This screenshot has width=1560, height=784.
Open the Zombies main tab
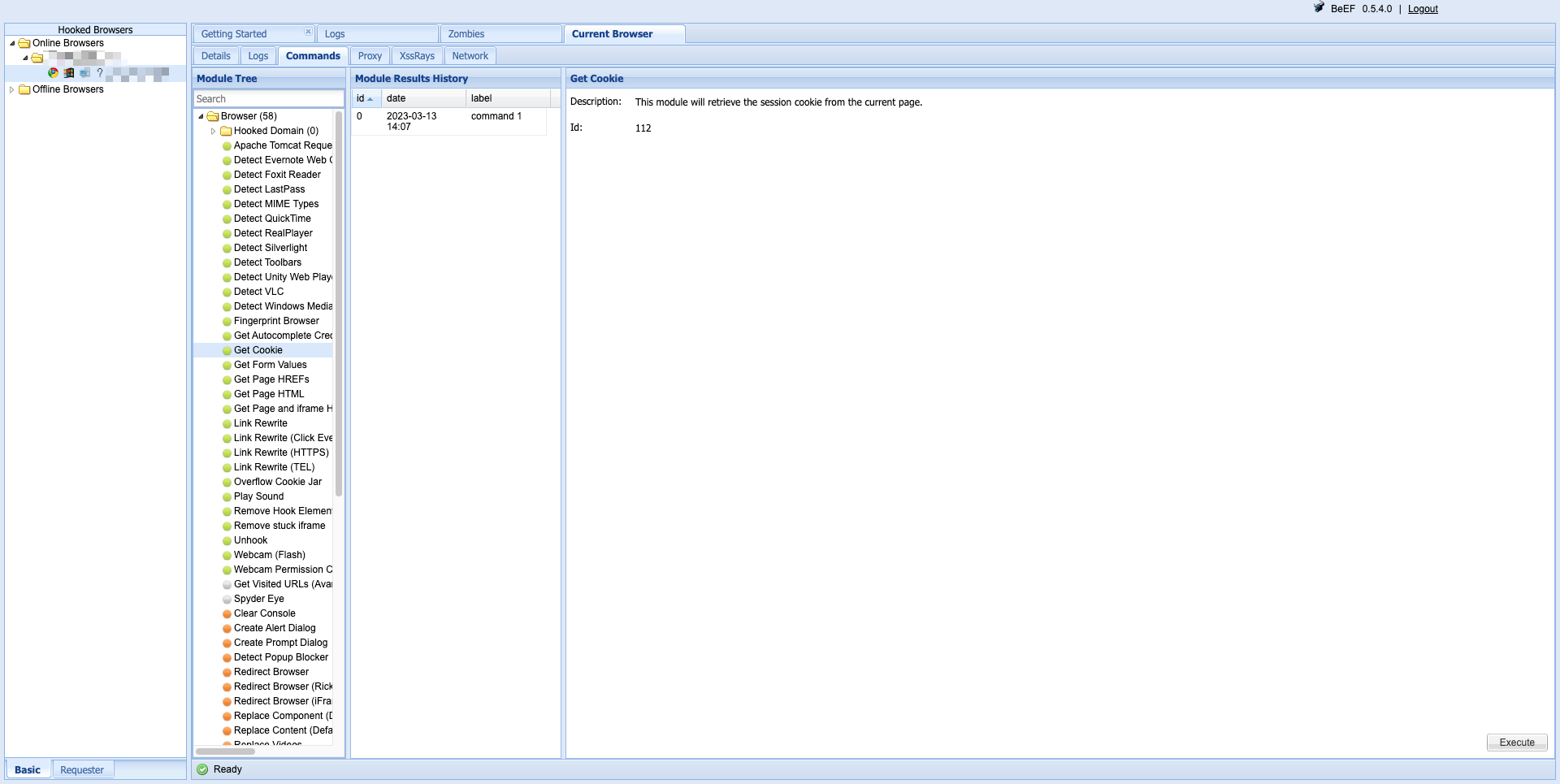point(501,34)
